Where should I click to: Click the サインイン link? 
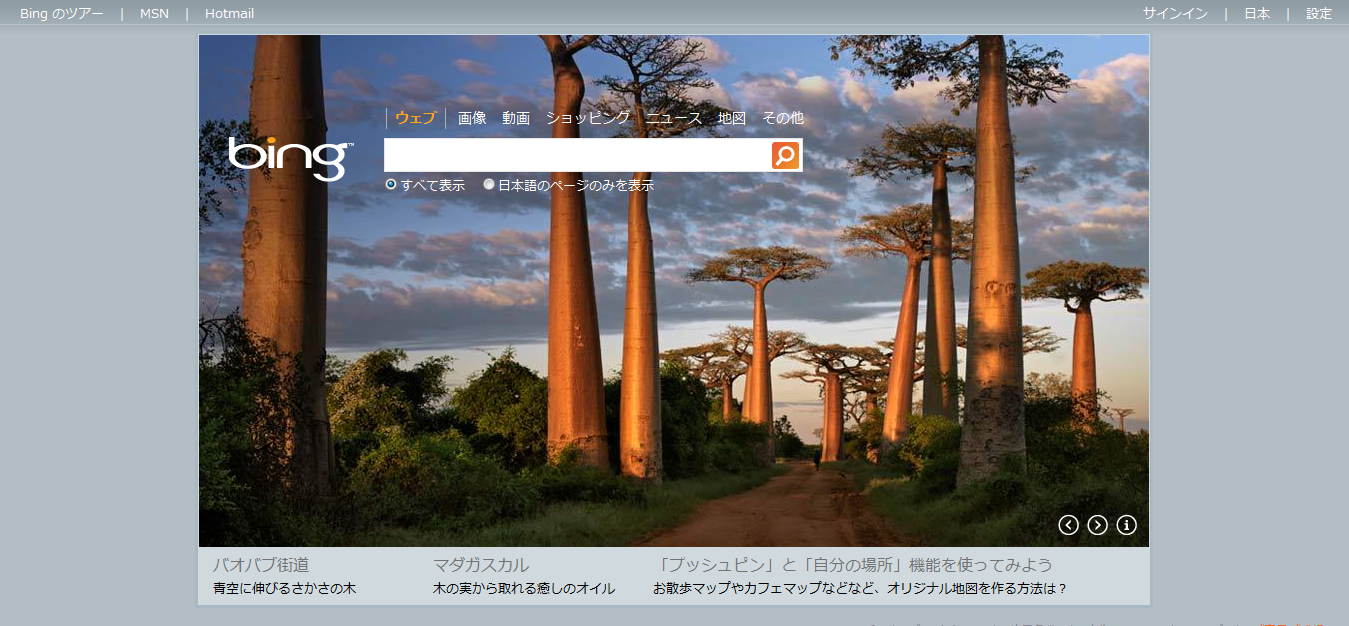tap(1175, 14)
